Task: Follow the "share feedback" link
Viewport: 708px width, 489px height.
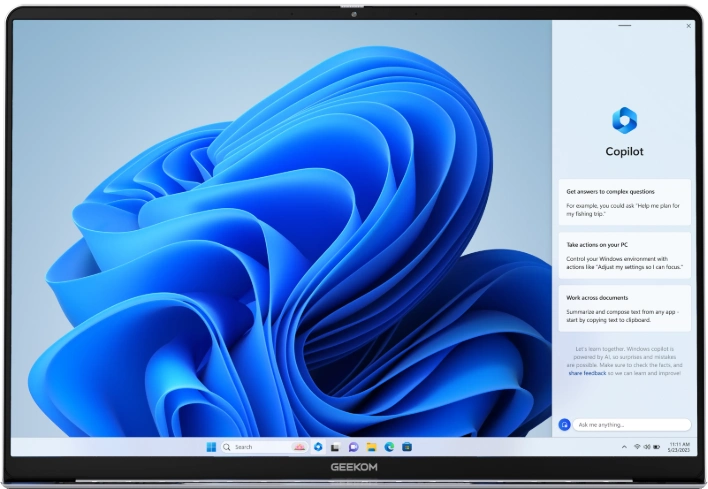Action: 588,373
